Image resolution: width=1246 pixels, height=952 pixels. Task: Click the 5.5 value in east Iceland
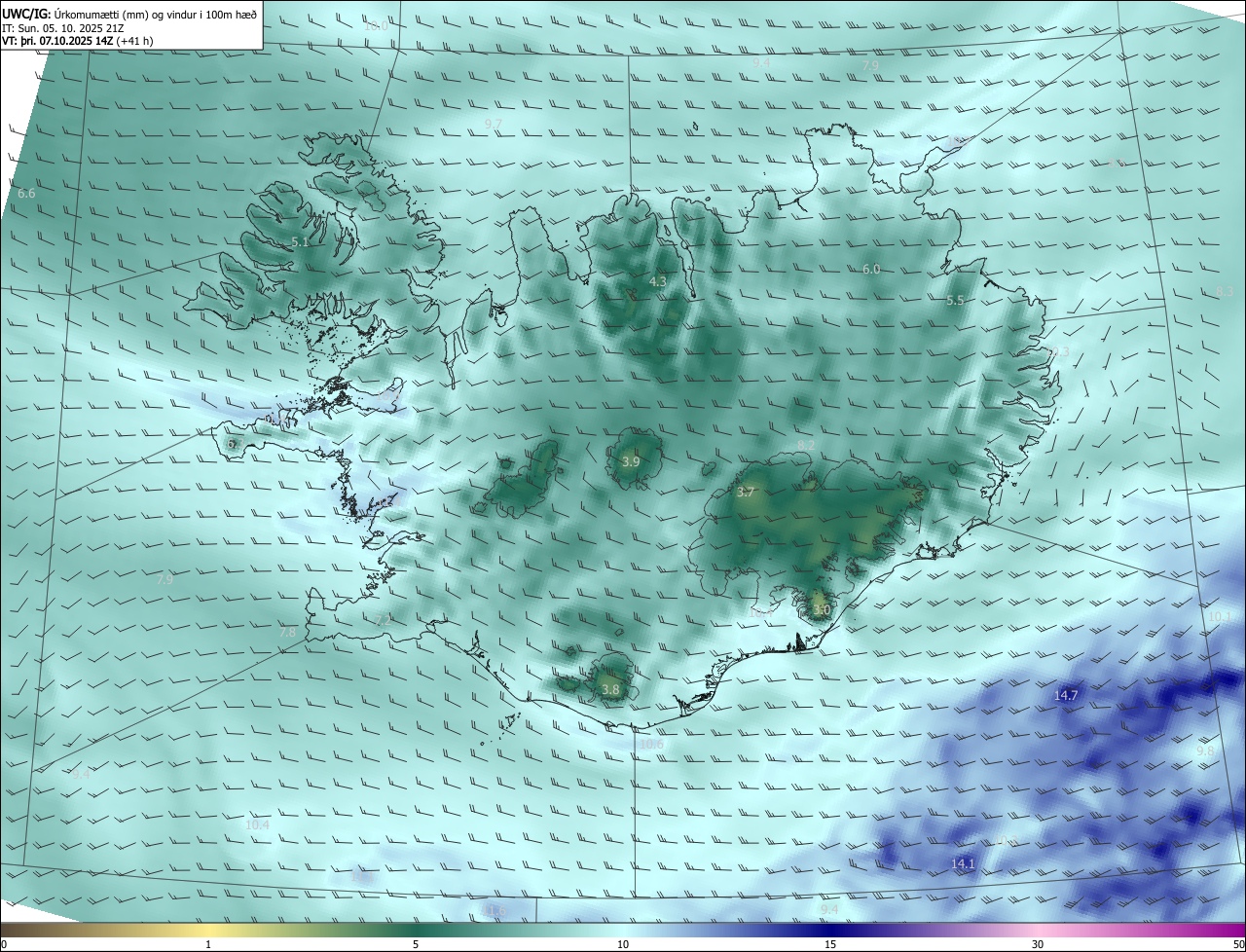tap(955, 301)
